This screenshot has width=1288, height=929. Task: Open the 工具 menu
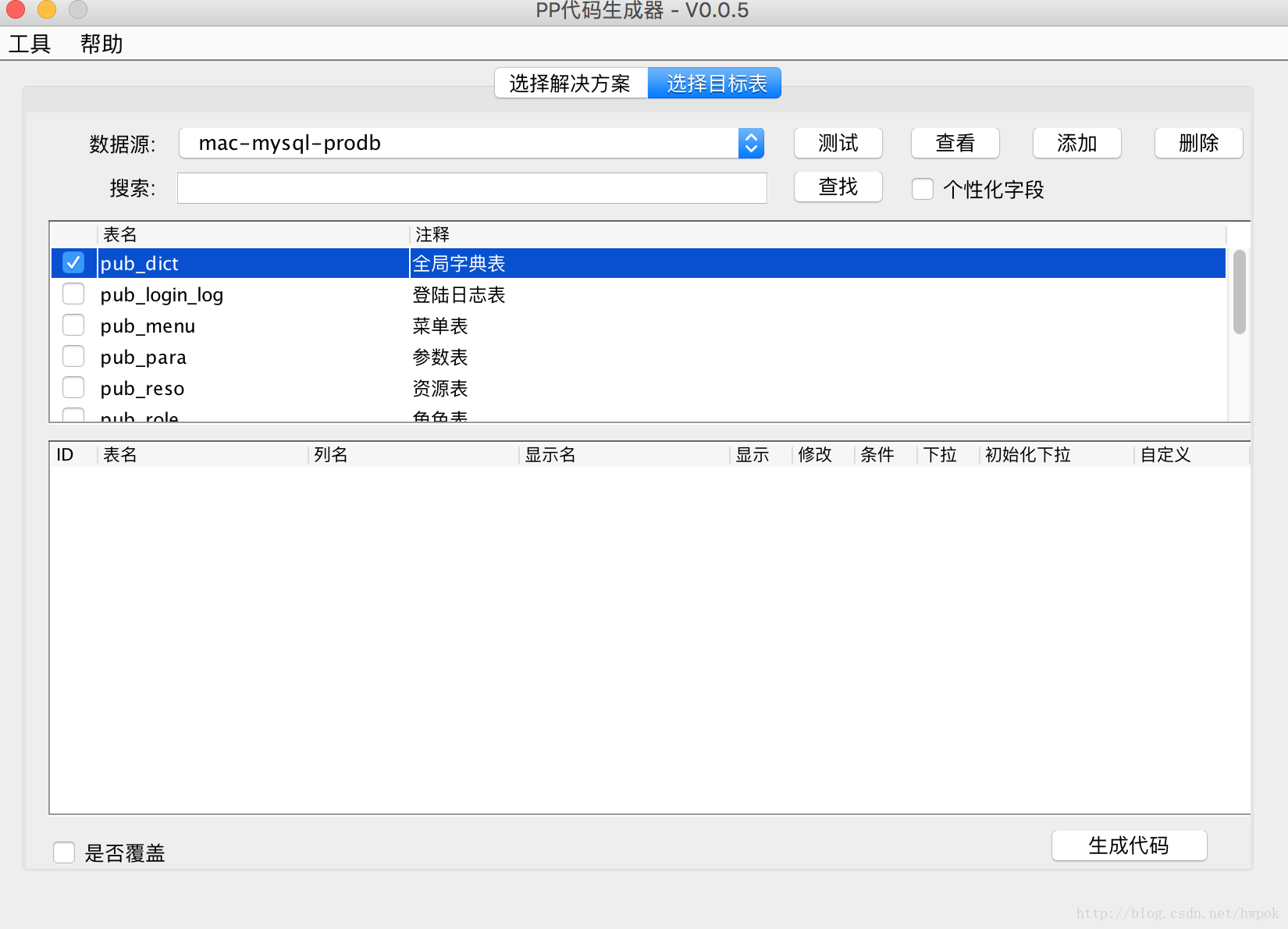coord(30,44)
